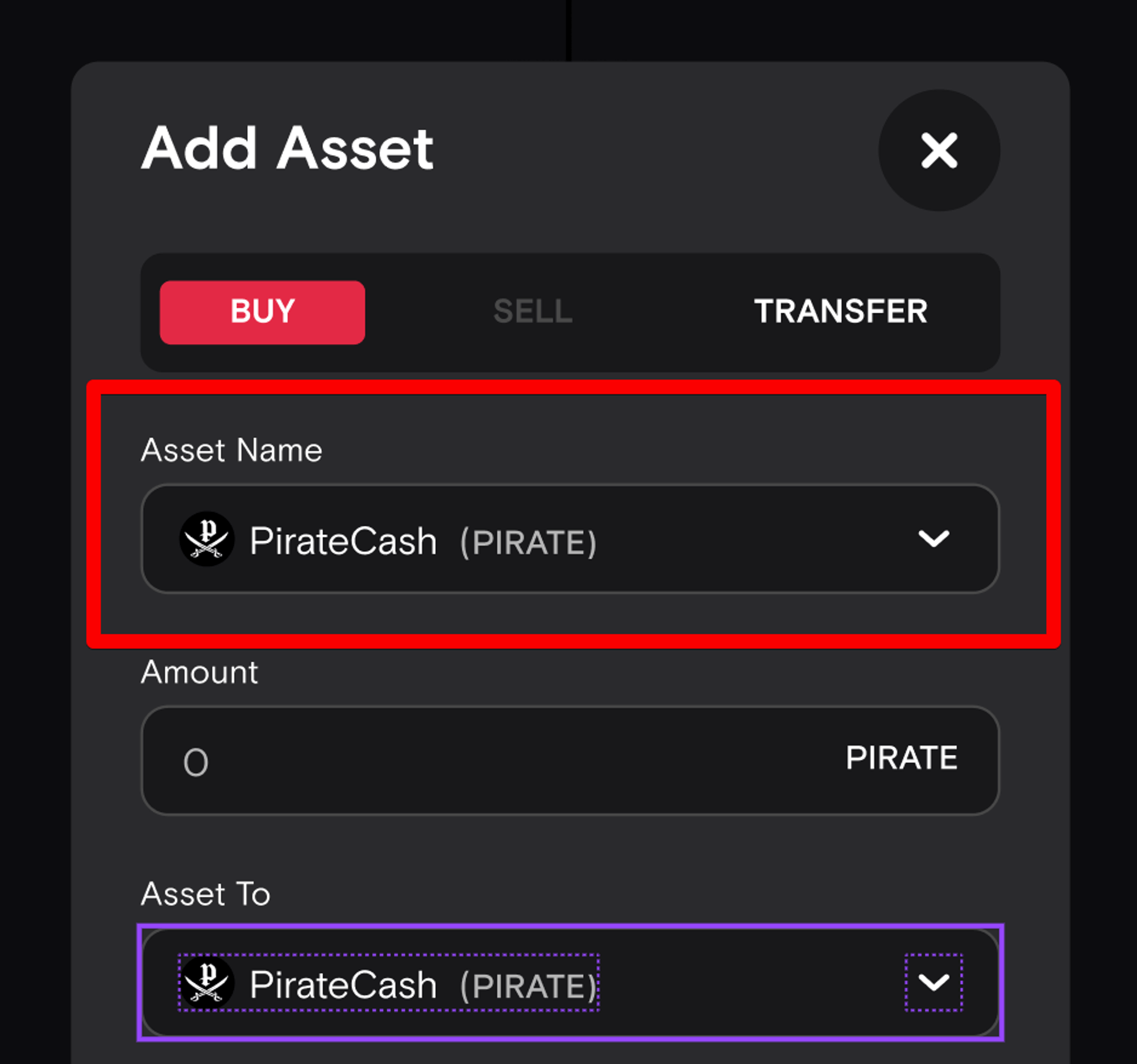Switch to the TRANSFER tab
The width and height of the screenshot is (1137, 1064).
840,312
